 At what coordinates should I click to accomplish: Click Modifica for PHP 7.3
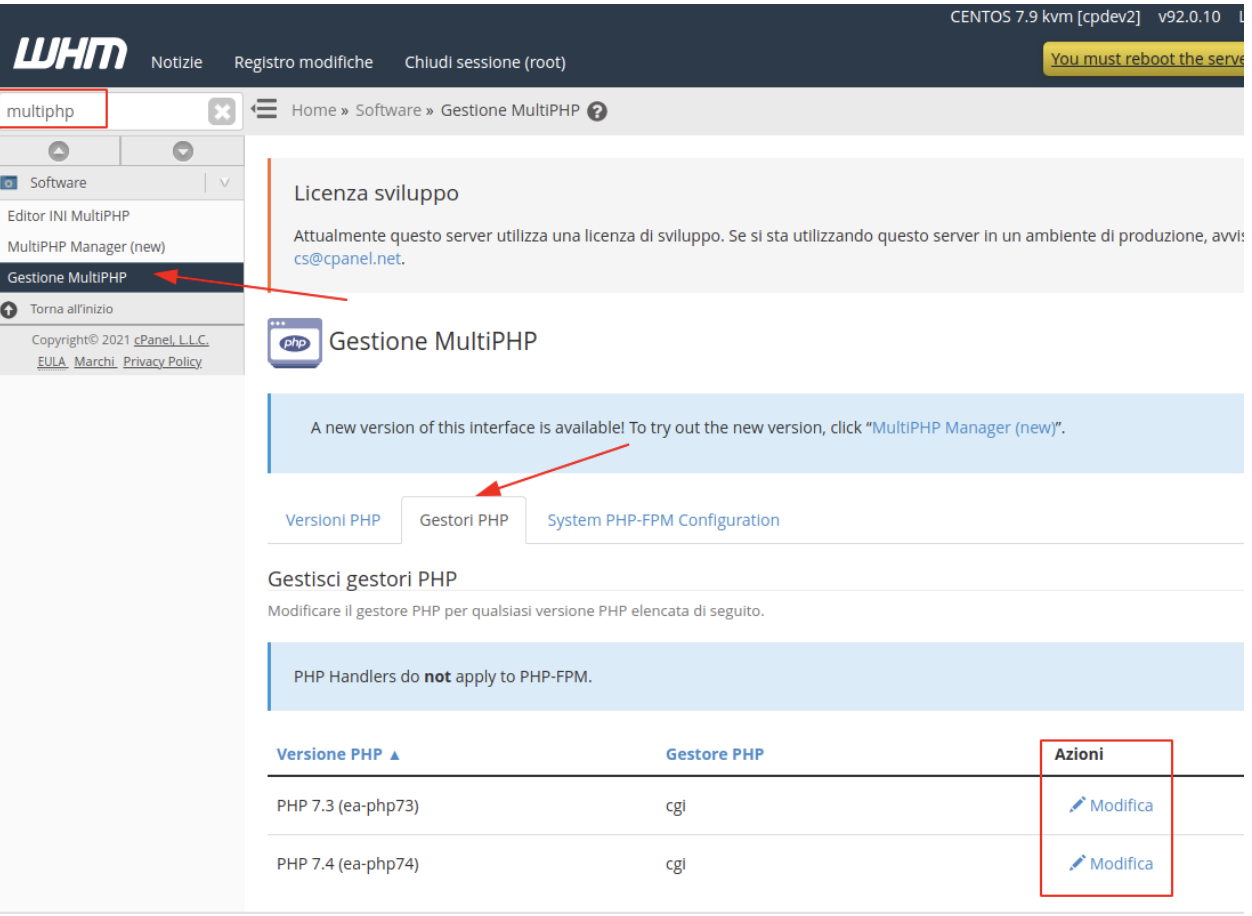(x=1121, y=805)
